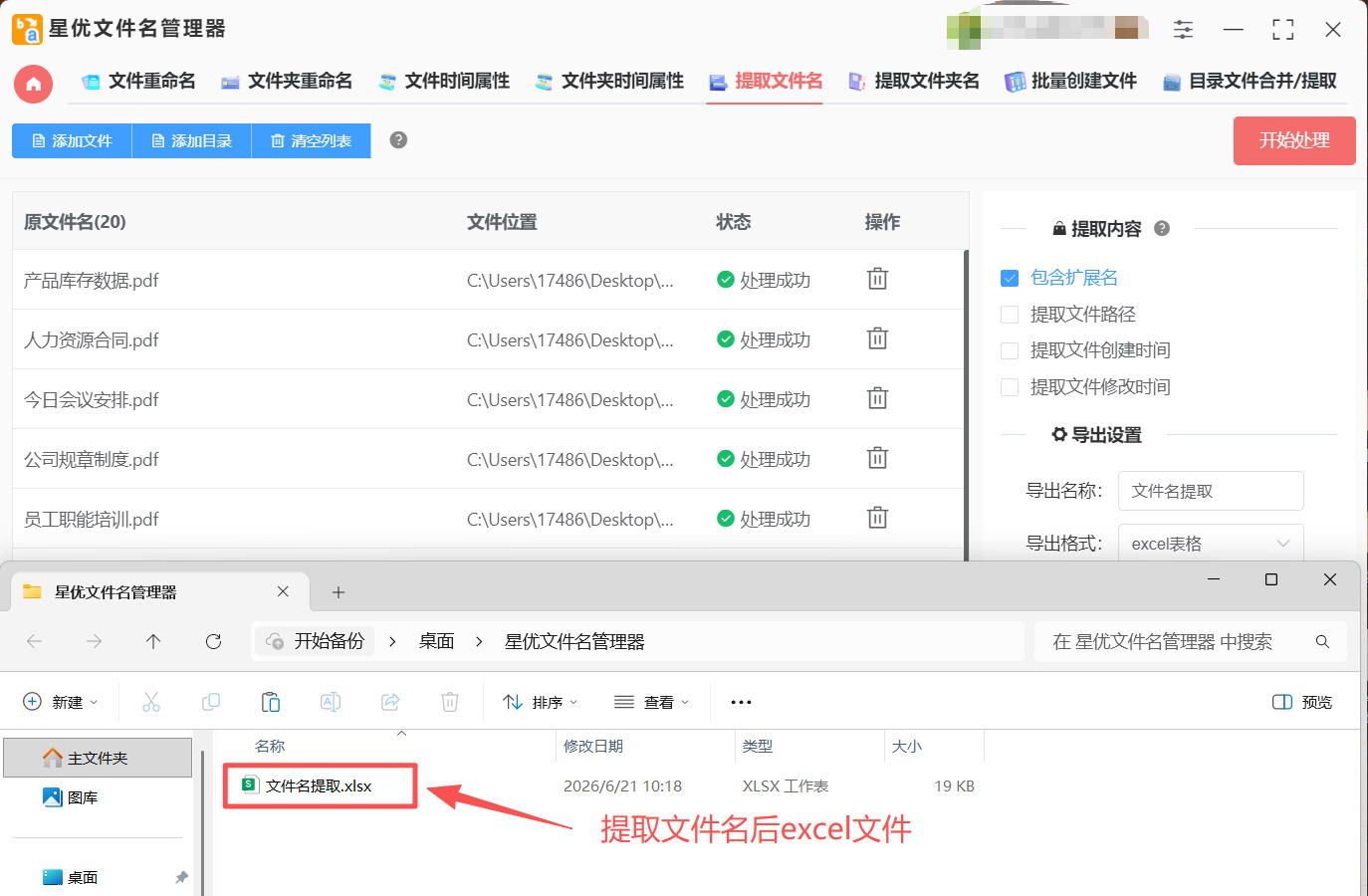Sort by 名称 column header

coord(270,746)
